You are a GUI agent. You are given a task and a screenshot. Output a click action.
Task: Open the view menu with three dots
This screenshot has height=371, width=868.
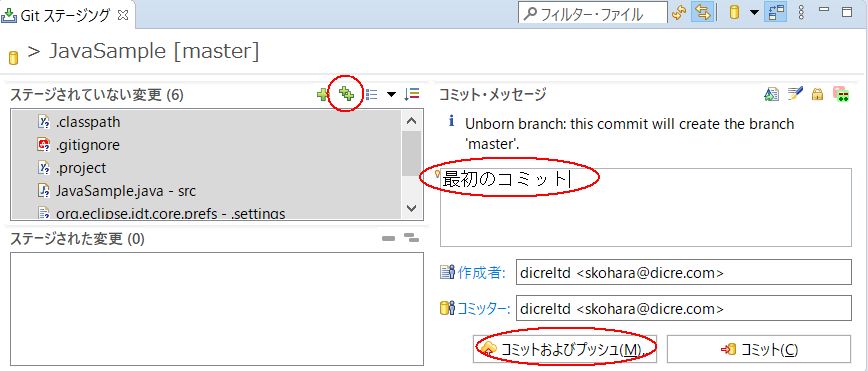801,13
